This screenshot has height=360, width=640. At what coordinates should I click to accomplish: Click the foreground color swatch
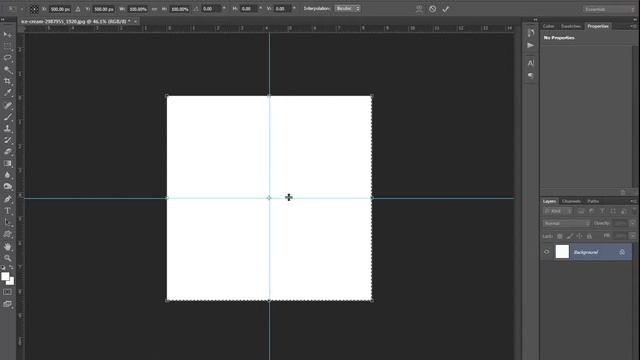(5, 276)
